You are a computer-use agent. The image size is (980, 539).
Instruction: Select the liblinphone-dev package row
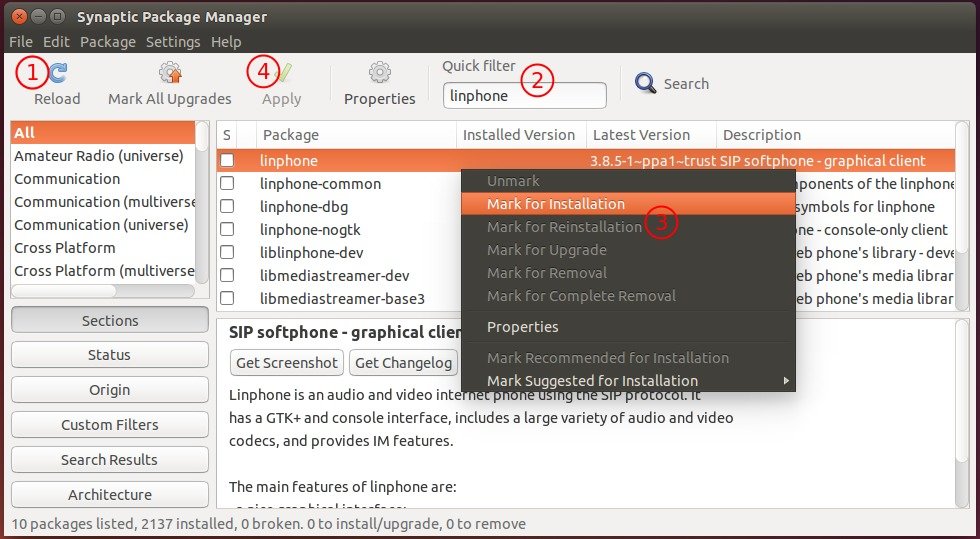(x=339, y=253)
